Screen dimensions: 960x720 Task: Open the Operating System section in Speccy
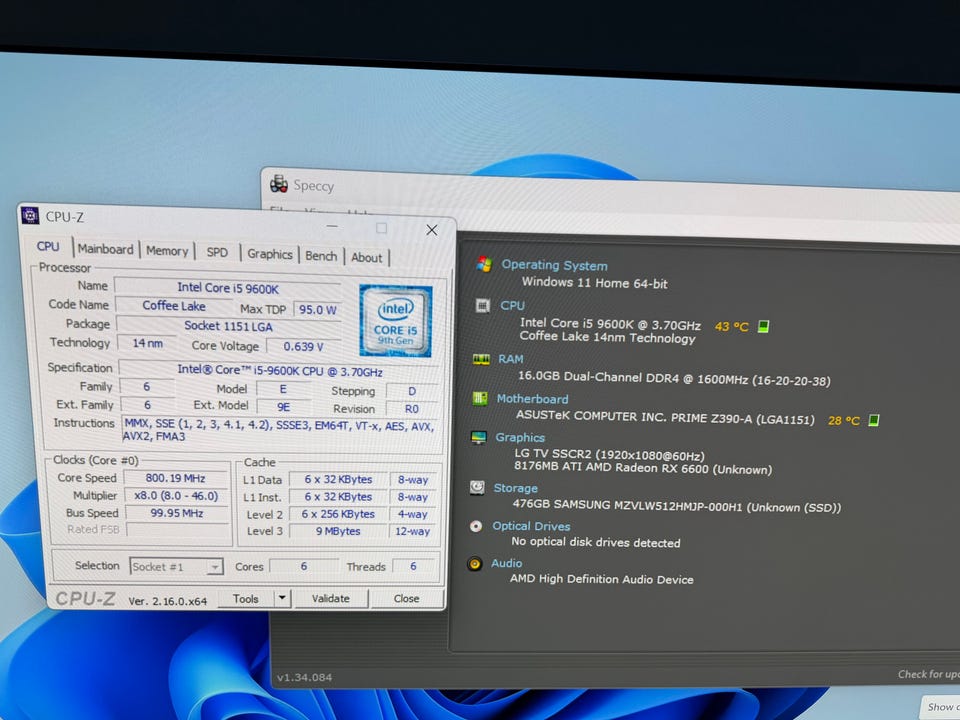coord(554,265)
